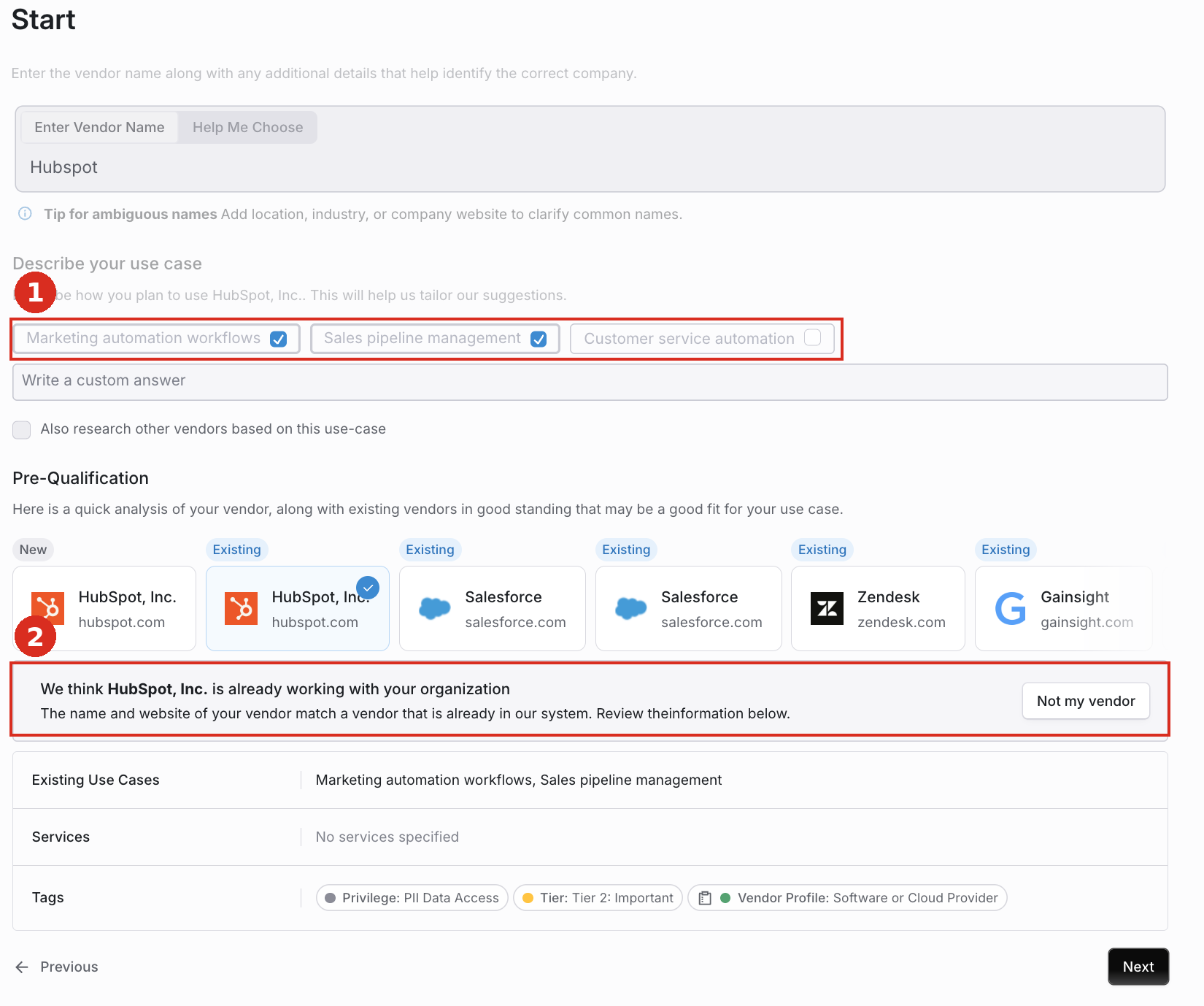The height and width of the screenshot is (1006, 1204).
Task: Click the Existing badge above the Gainsight card
Action: point(1006,550)
